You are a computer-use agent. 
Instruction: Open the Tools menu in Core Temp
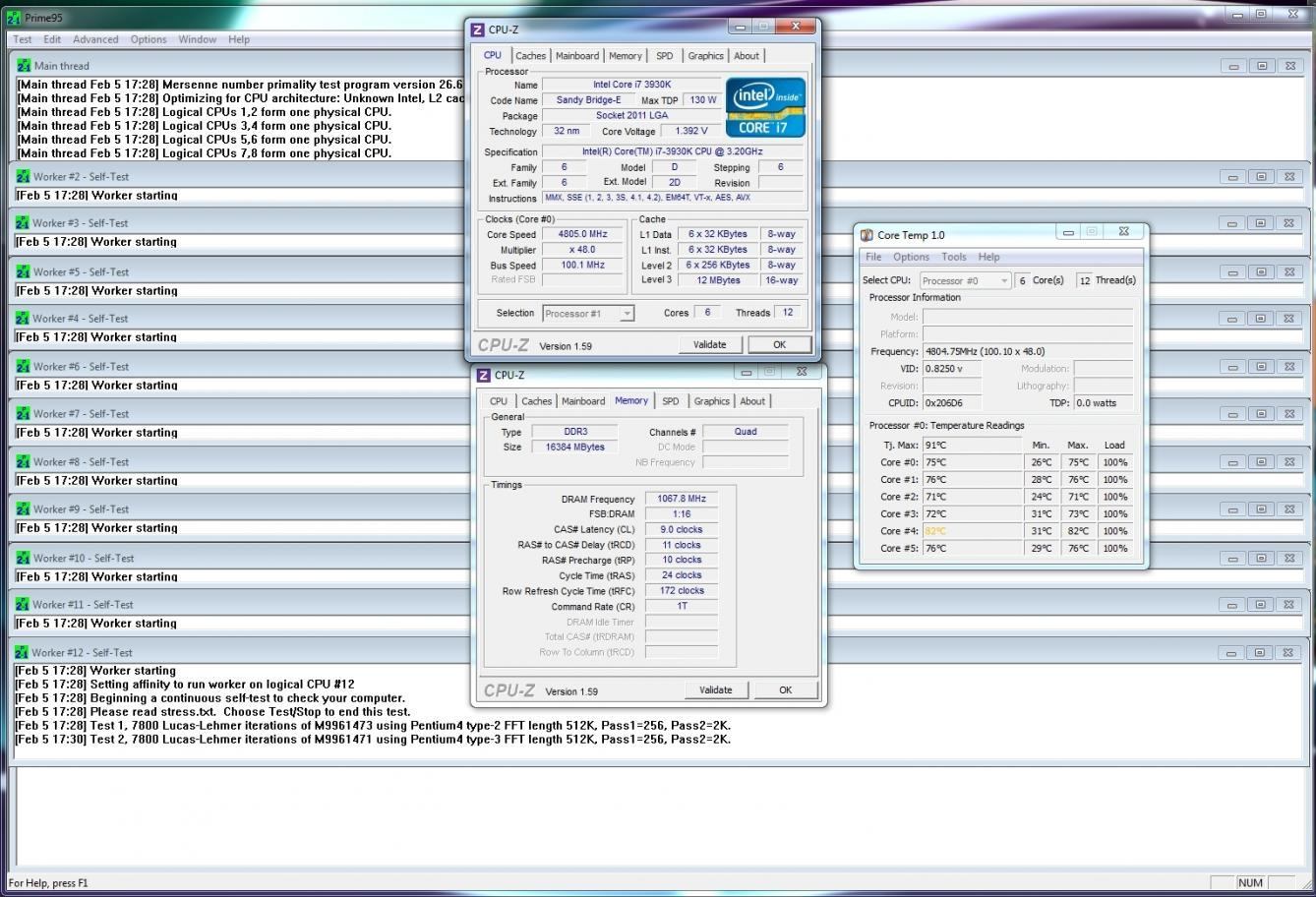953,257
